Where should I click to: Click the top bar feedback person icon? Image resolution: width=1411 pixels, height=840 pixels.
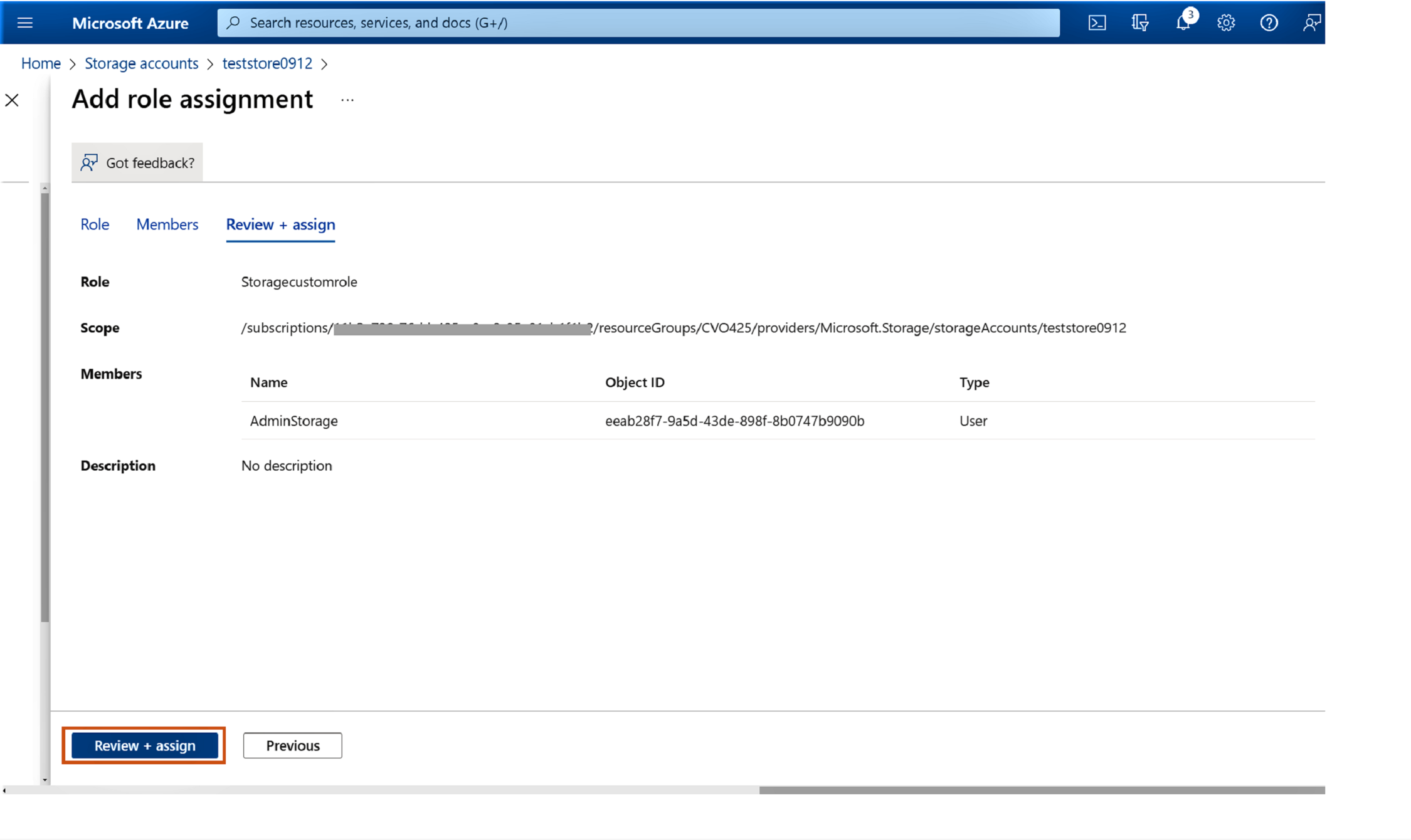pyautogui.click(x=1311, y=23)
